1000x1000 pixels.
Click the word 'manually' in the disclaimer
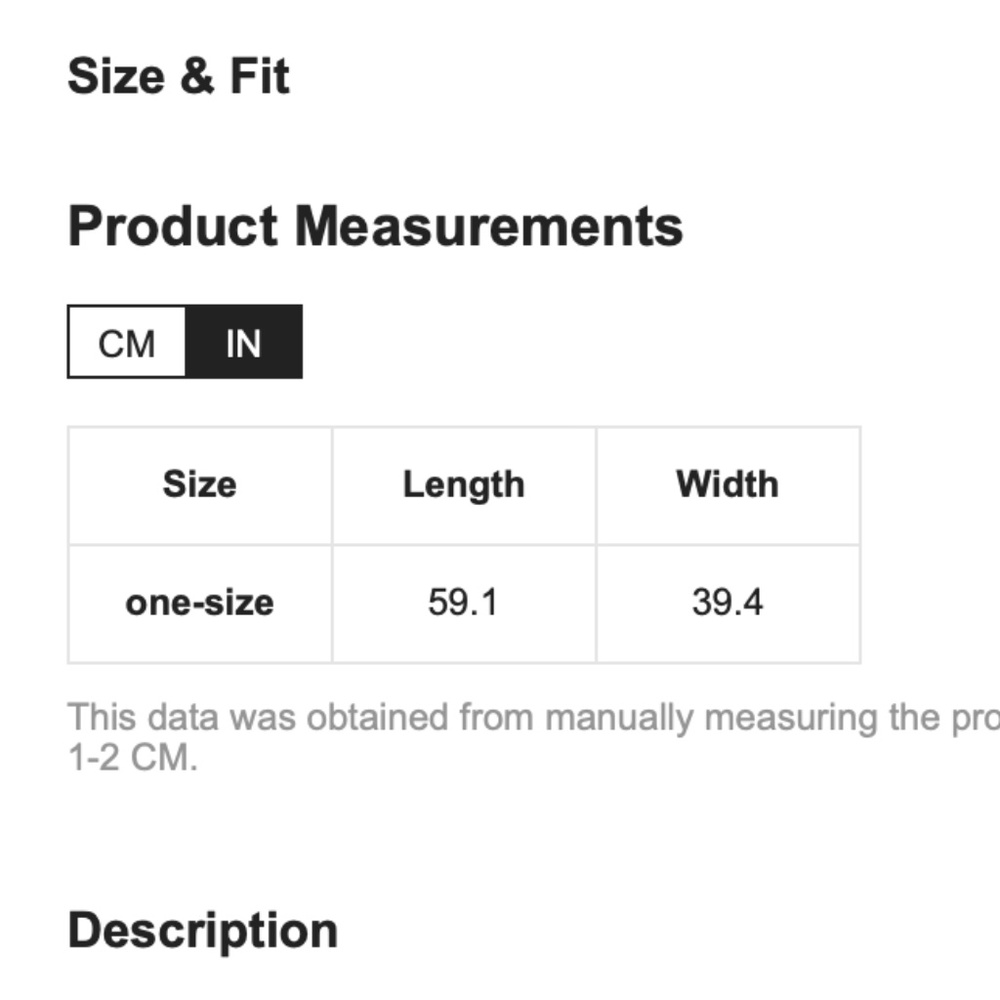619,719
